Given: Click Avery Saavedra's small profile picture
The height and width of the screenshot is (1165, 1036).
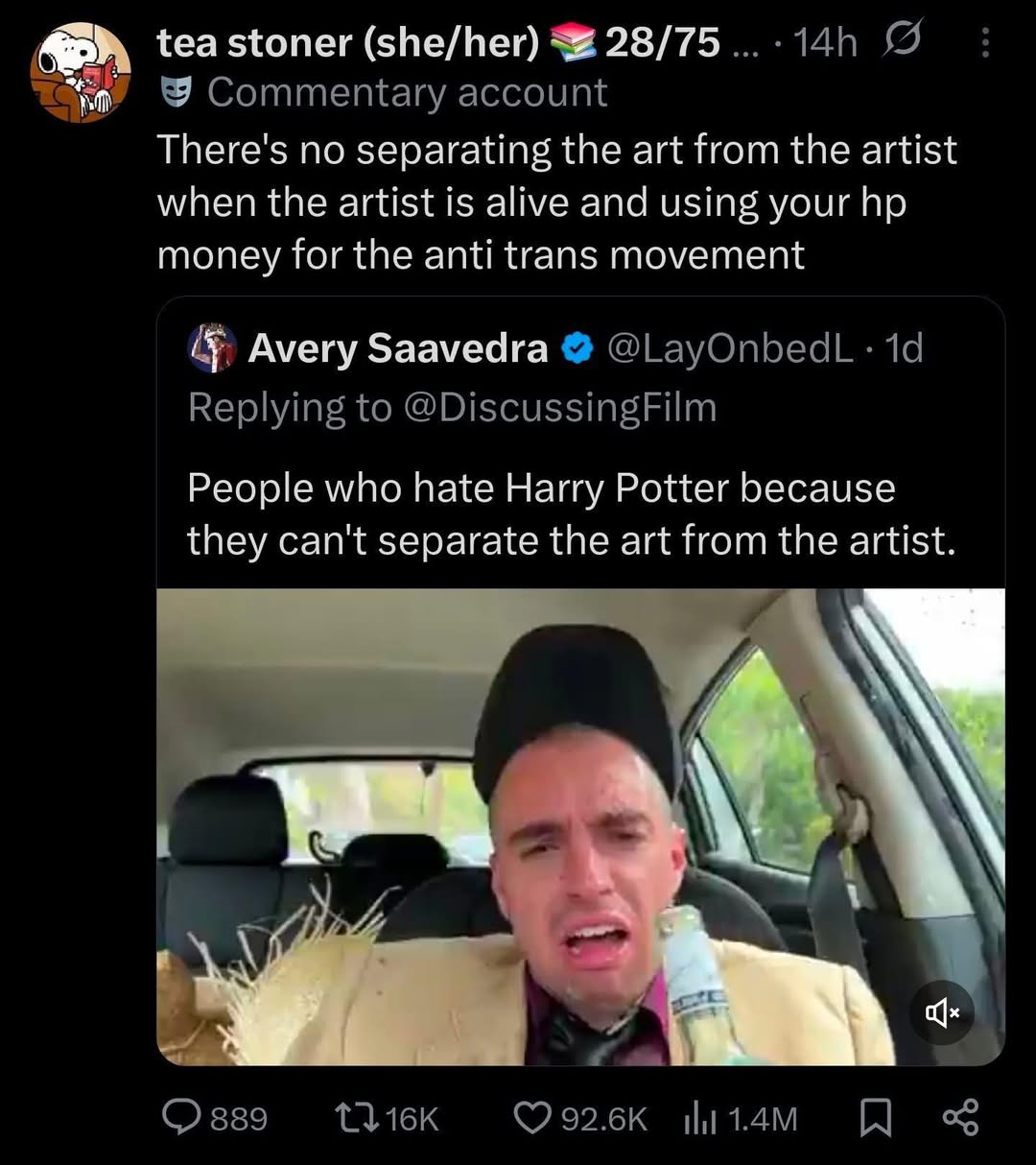Looking at the screenshot, I should [x=212, y=348].
